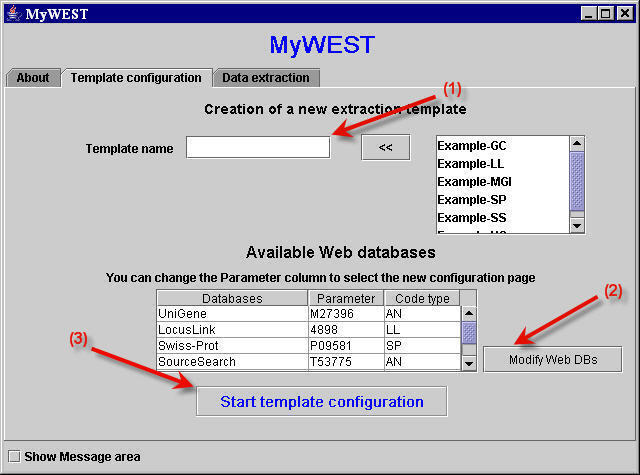The height and width of the screenshot is (475, 640).
Task: Minimize the MyWEST window
Action: (x=588, y=13)
